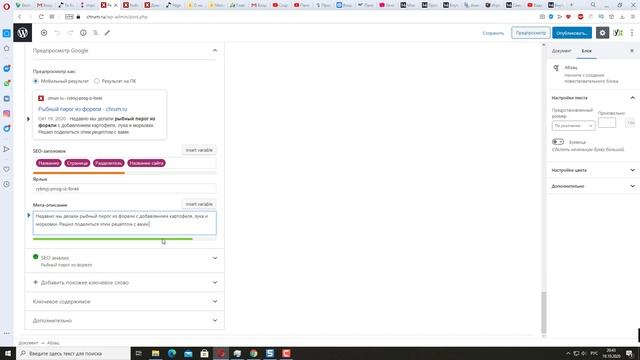Click the Save draft link
This screenshot has height=360, width=640.
tap(493, 33)
